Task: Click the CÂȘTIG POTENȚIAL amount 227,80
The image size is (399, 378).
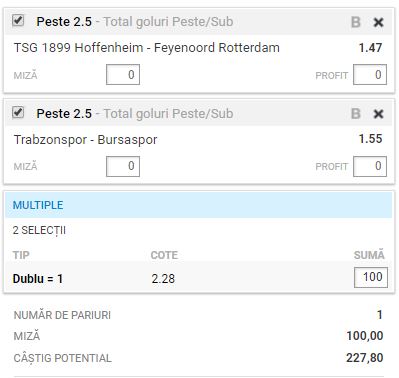Action: click(365, 358)
